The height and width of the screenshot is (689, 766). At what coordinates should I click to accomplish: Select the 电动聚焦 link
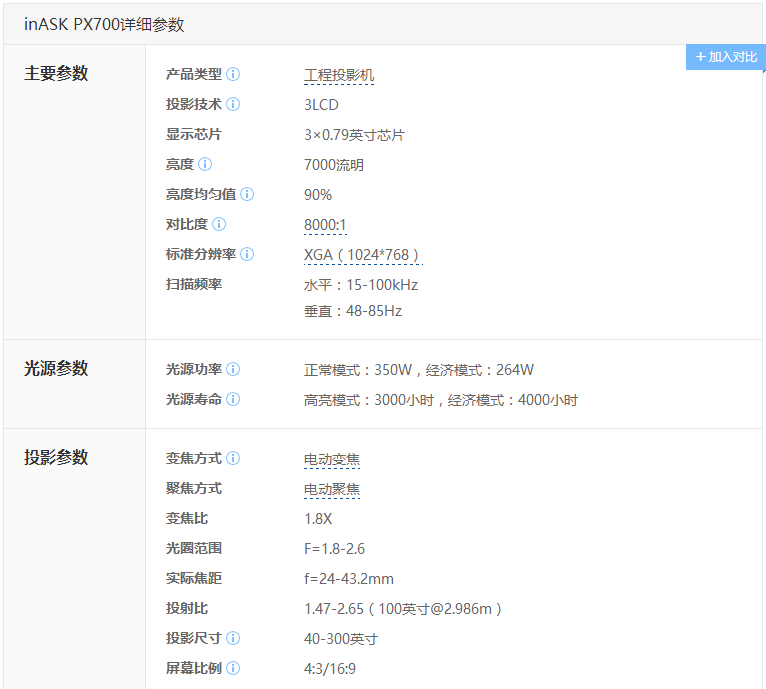(332, 489)
